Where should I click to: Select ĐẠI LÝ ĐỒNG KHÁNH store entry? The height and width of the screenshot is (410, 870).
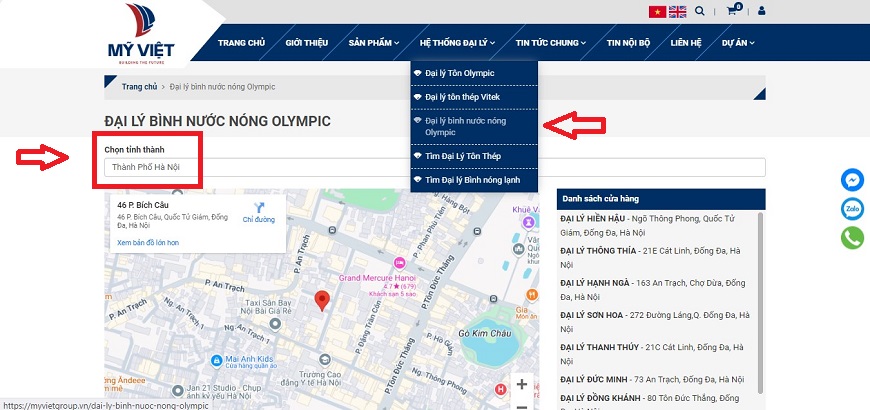tap(655, 402)
